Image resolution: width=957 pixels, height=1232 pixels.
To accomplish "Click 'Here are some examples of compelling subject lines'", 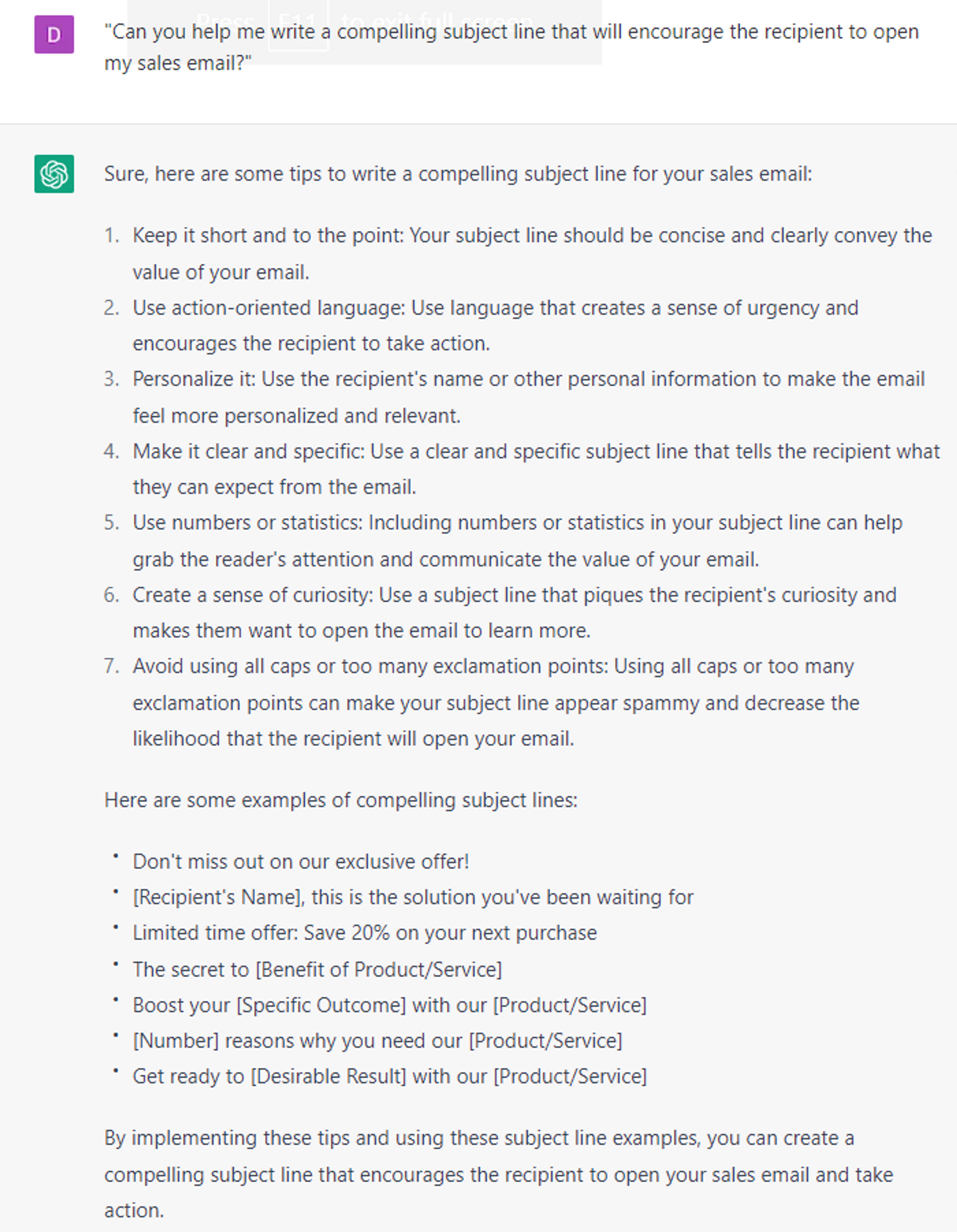I will coord(341,800).
